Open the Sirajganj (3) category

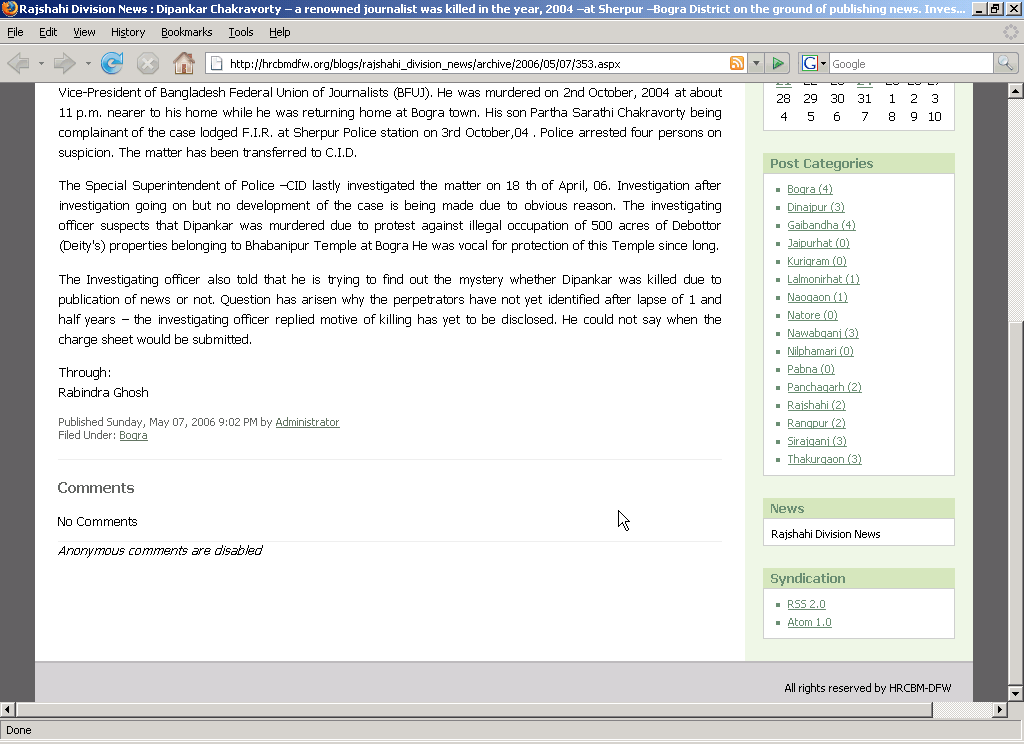(x=817, y=441)
